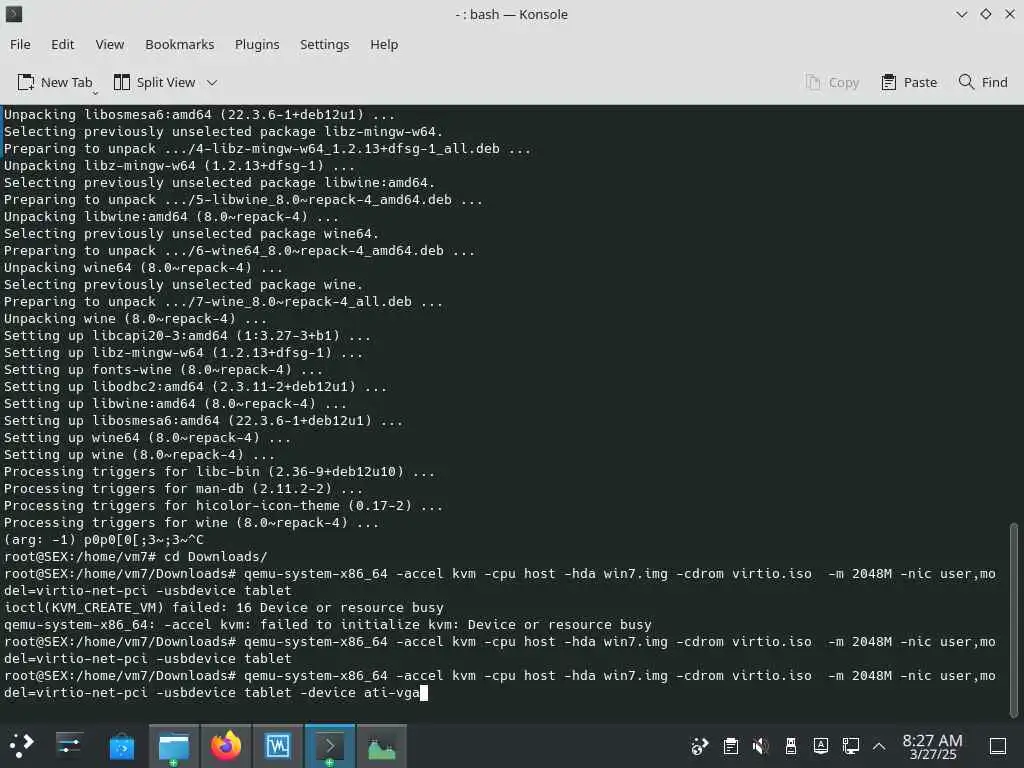
Task: Switch to the Firefox window
Action: [x=226, y=745]
